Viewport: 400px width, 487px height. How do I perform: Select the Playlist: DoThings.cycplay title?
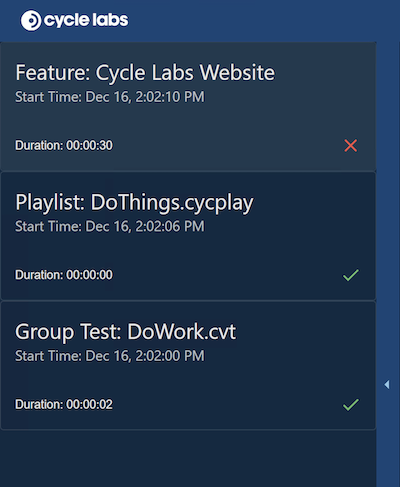134,203
